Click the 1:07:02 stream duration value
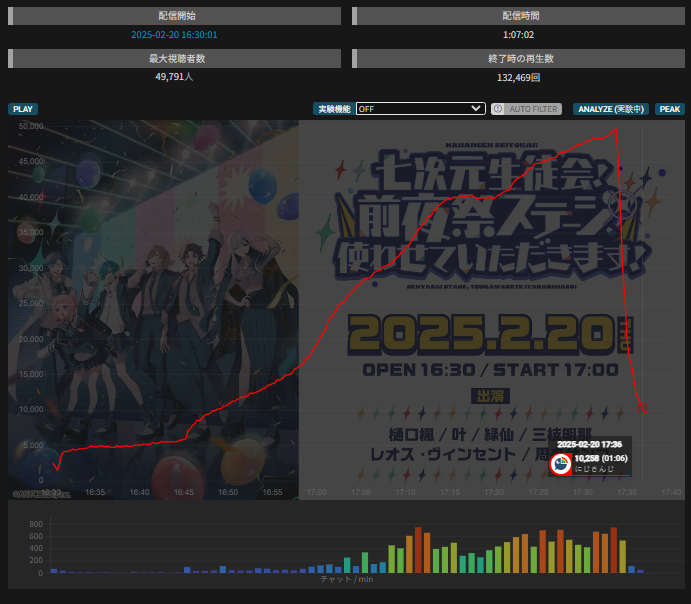 [518, 35]
